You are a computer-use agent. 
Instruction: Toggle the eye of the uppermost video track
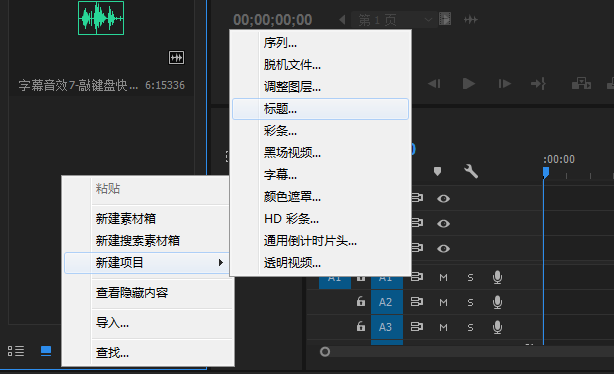coord(443,199)
